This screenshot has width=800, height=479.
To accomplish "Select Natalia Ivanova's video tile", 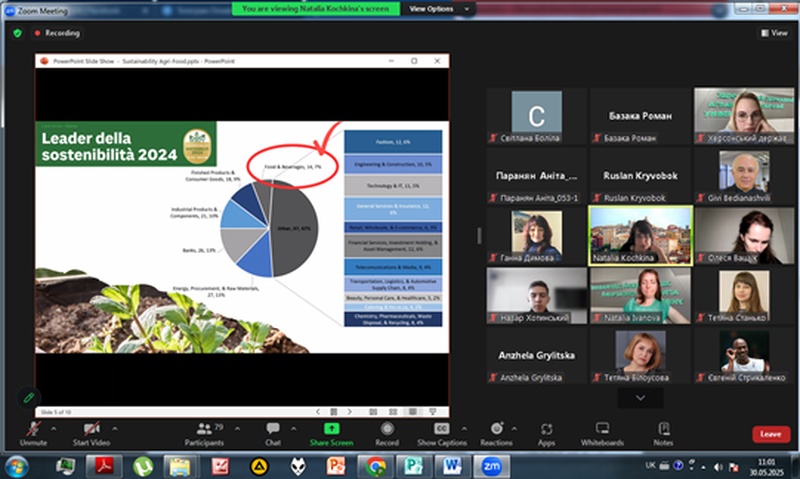I will pos(640,295).
